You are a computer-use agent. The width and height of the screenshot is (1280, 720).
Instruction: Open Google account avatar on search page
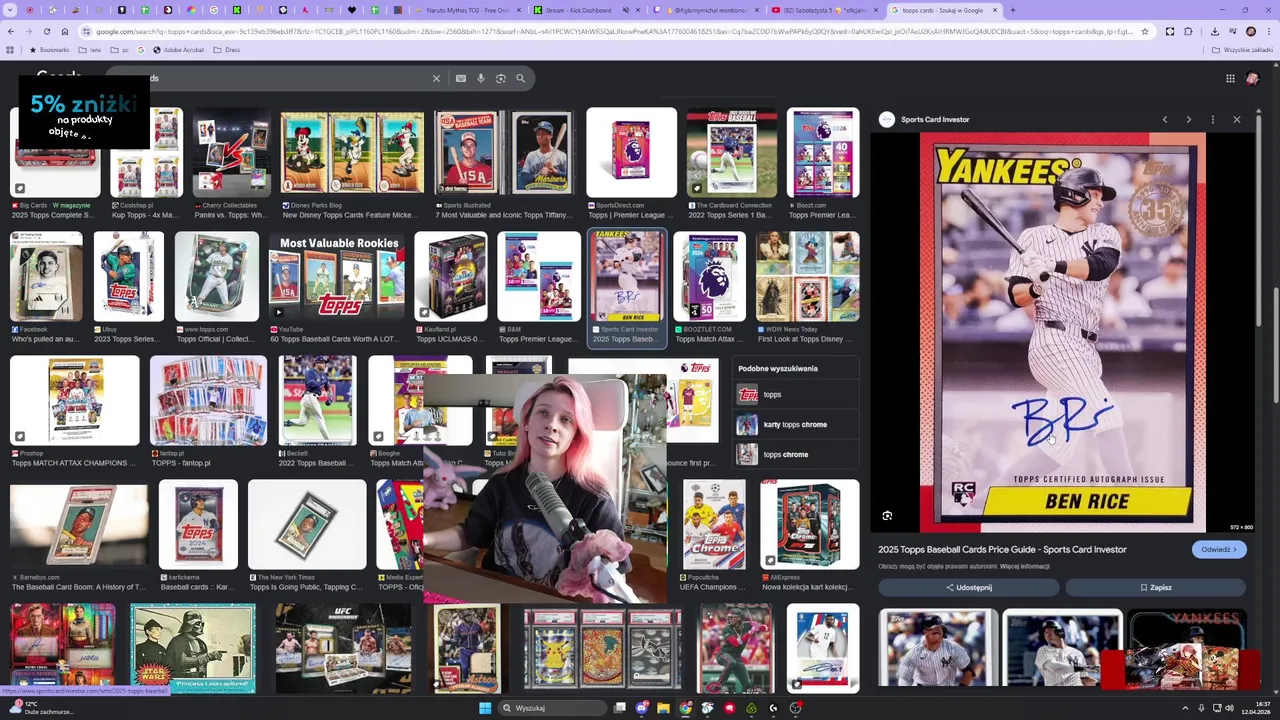pyautogui.click(x=1253, y=78)
